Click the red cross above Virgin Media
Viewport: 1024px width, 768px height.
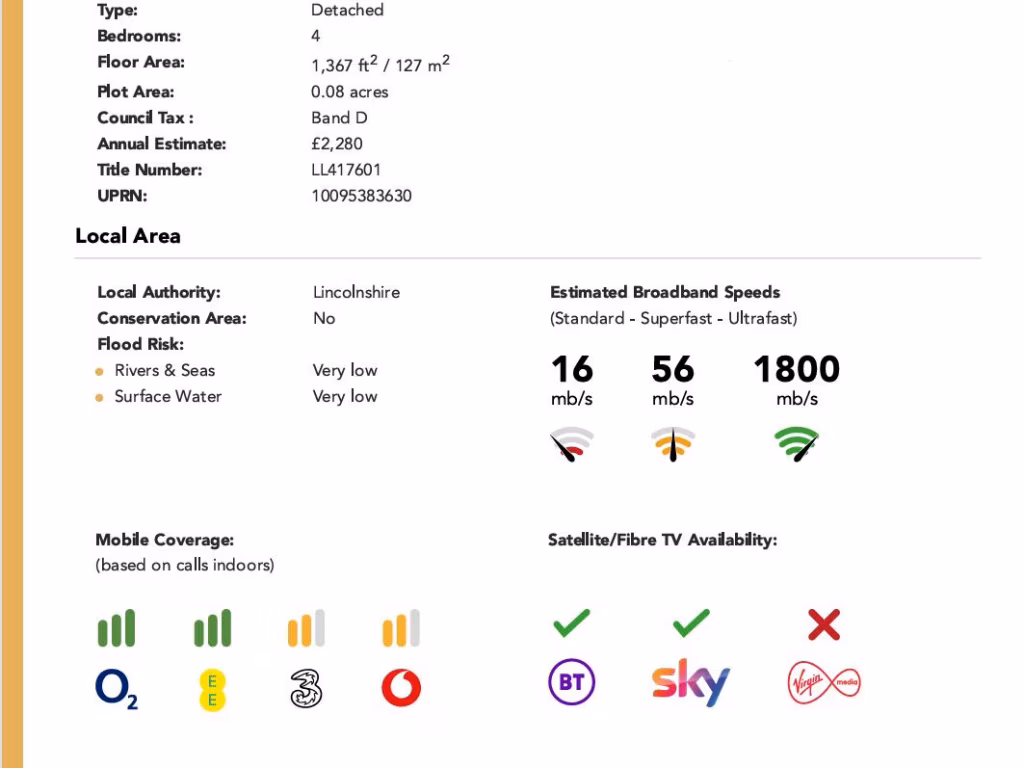824,626
